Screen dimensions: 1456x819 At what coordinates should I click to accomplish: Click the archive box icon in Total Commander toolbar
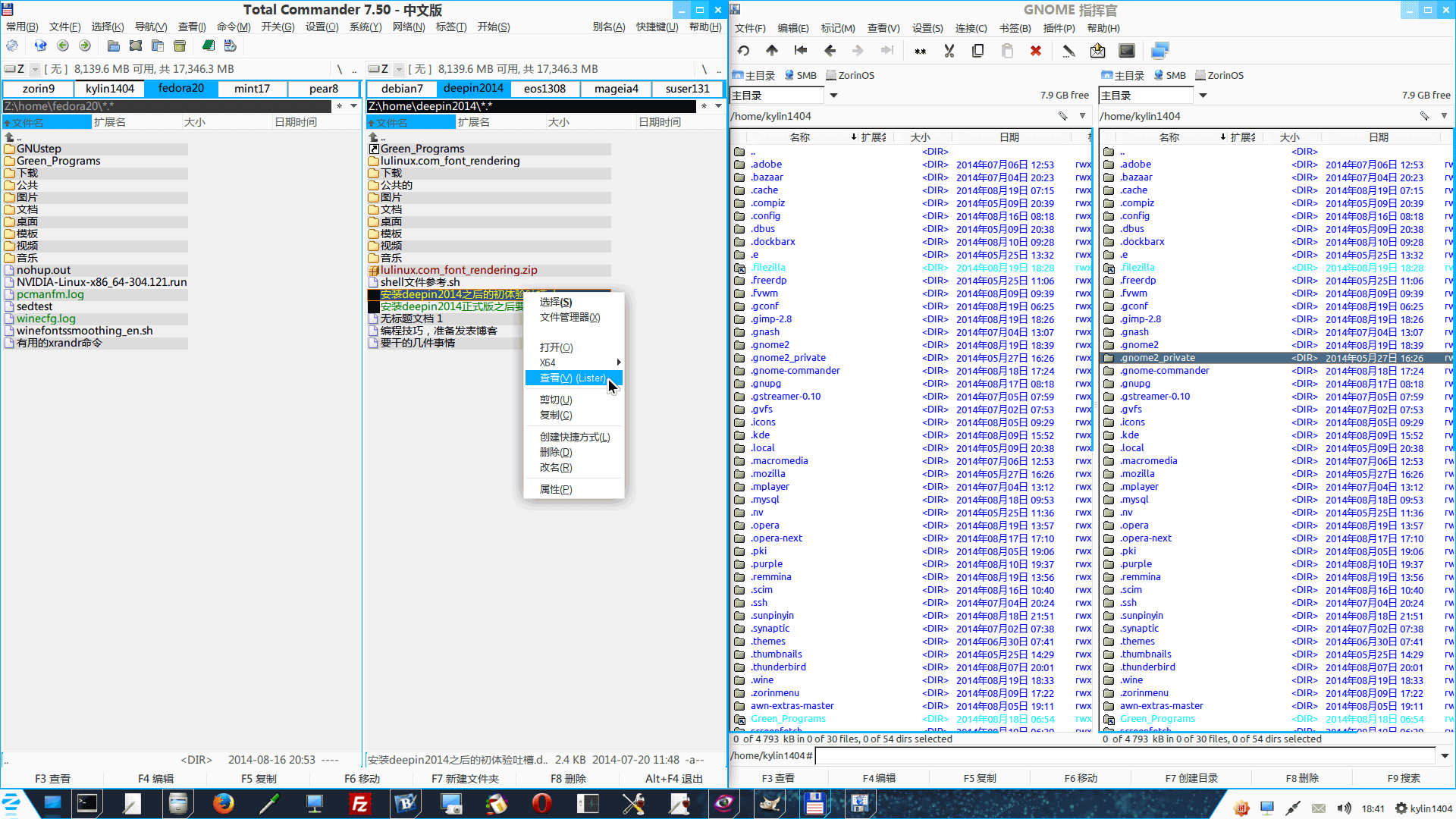click(x=180, y=46)
